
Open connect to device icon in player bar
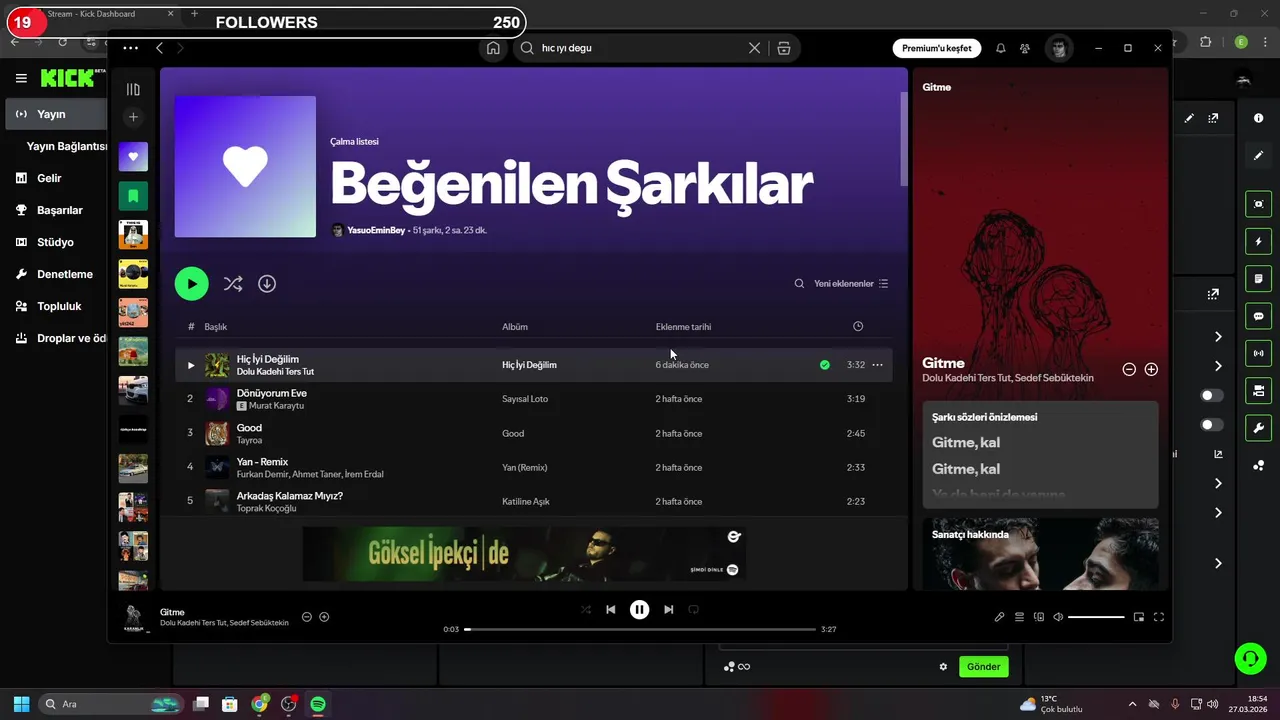1039,617
